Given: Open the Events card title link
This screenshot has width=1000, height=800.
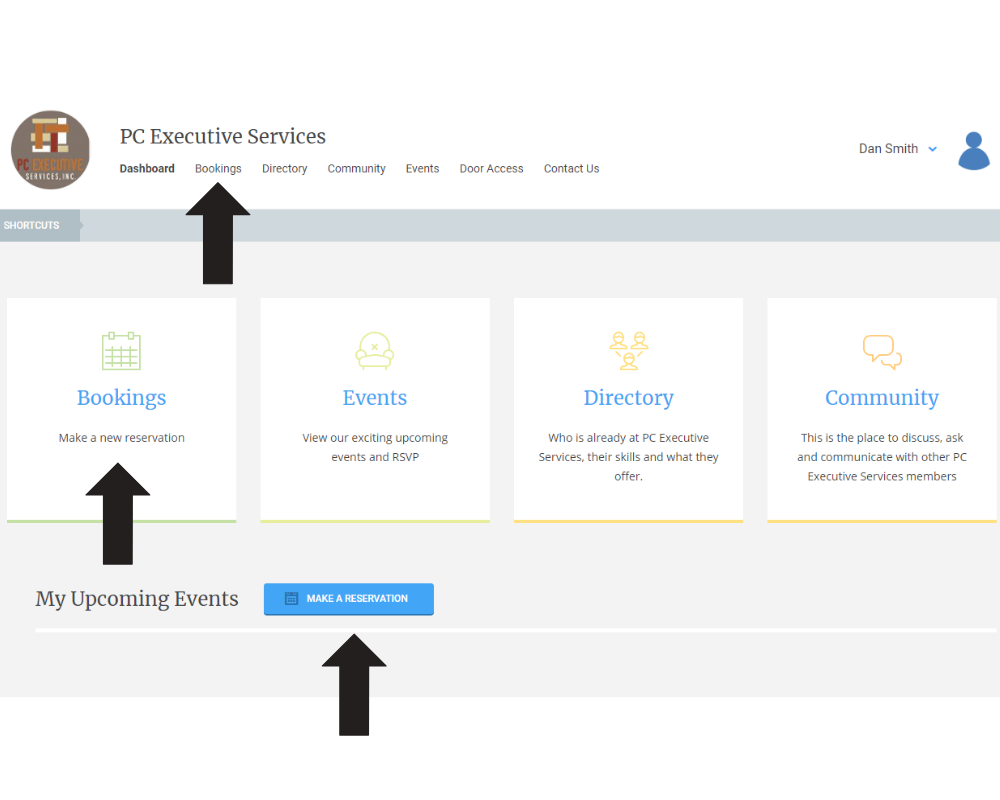Looking at the screenshot, I should 374,397.
